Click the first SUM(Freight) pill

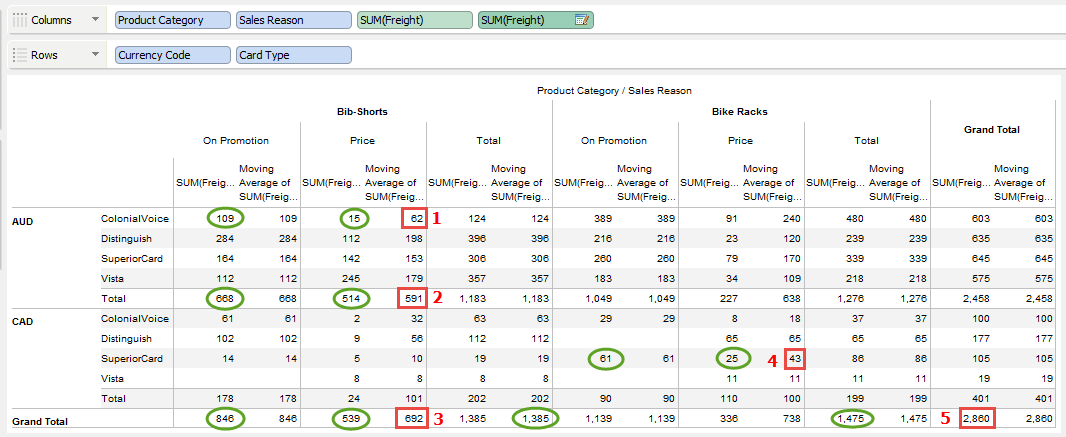point(414,20)
